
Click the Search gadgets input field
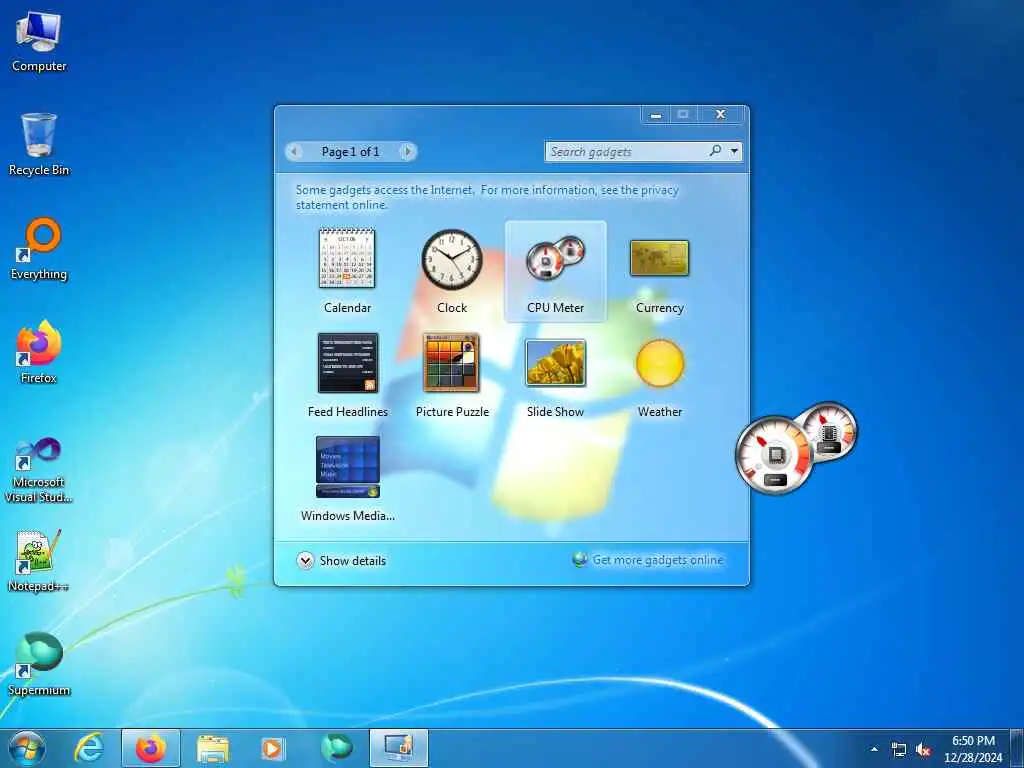pos(627,152)
